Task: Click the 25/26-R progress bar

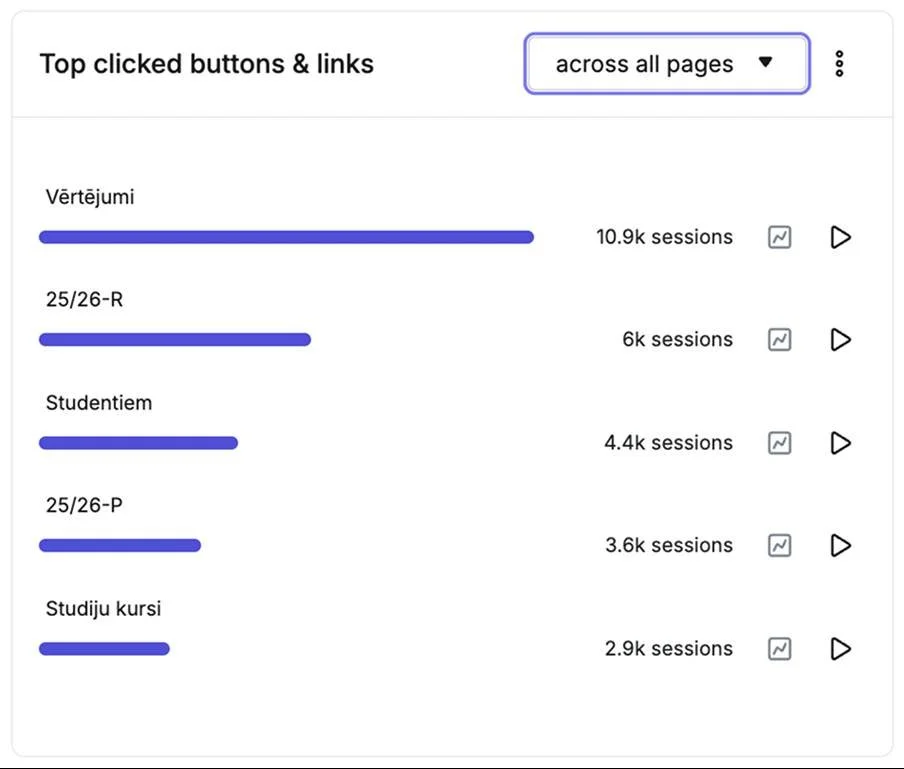Action: [175, 340]
